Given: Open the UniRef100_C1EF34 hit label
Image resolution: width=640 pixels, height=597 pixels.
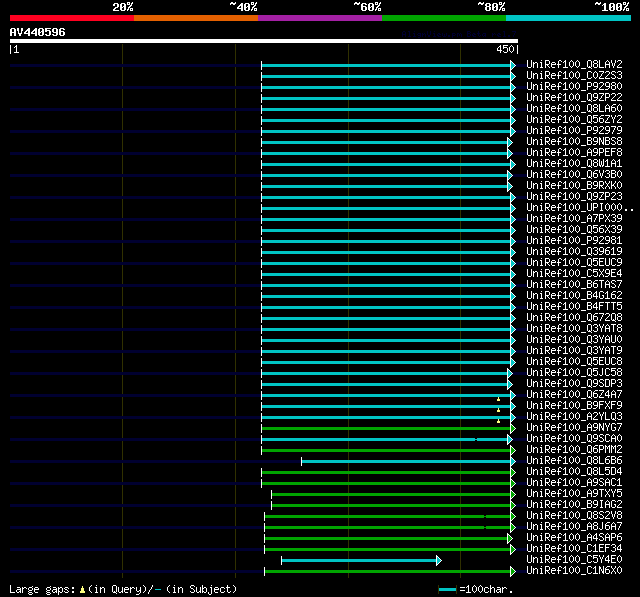Looking at the screenshot, I should click(574, 549).
